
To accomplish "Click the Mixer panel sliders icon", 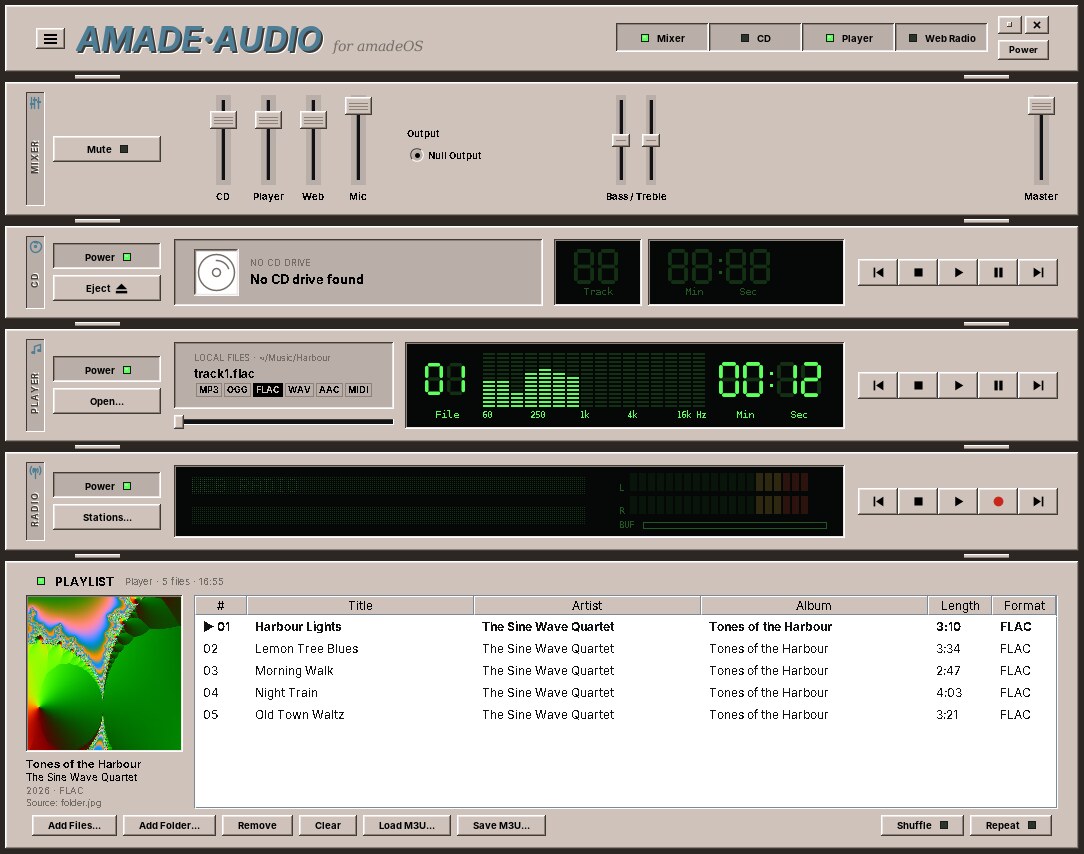I will point(35,103).
